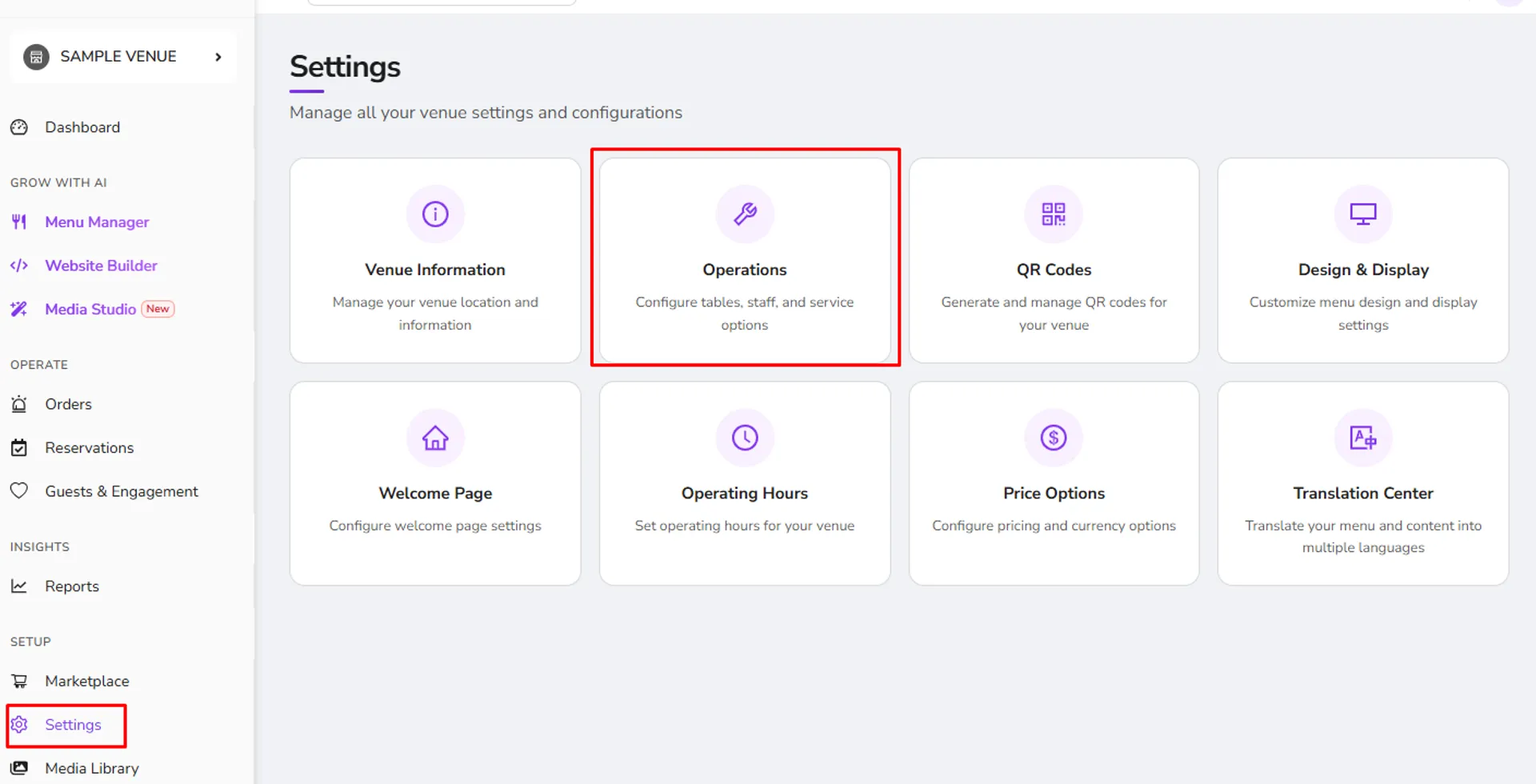This screenshot has width=1536, height=784.
Task: Click the Orders bell icon
Action: pyautogui.click(x=19, y=404)
